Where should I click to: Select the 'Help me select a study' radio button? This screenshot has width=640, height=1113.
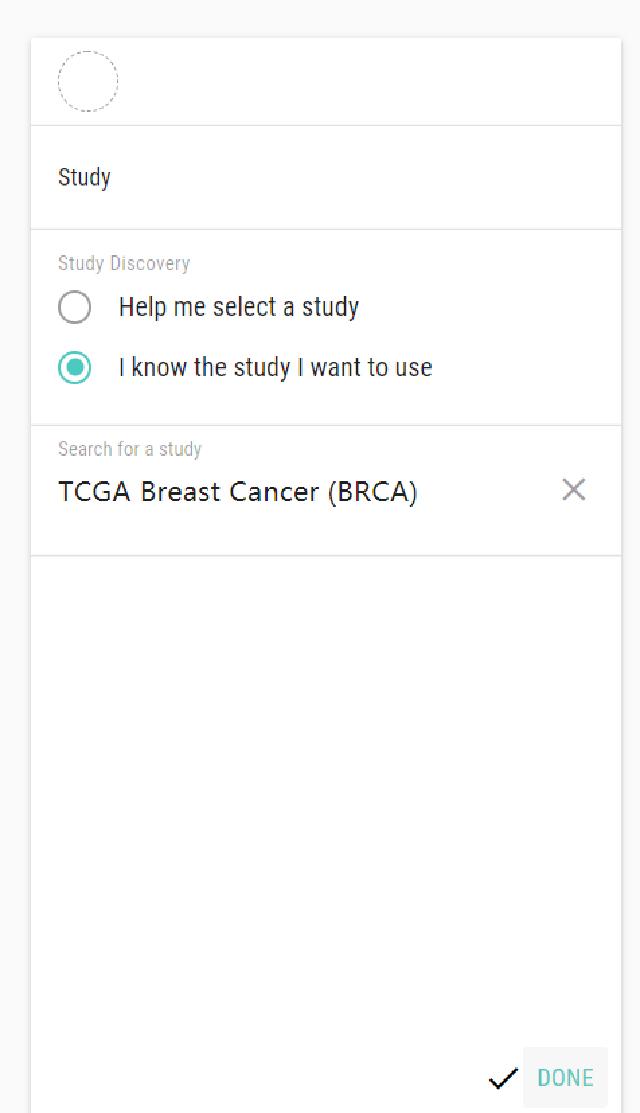pos(75,307)
